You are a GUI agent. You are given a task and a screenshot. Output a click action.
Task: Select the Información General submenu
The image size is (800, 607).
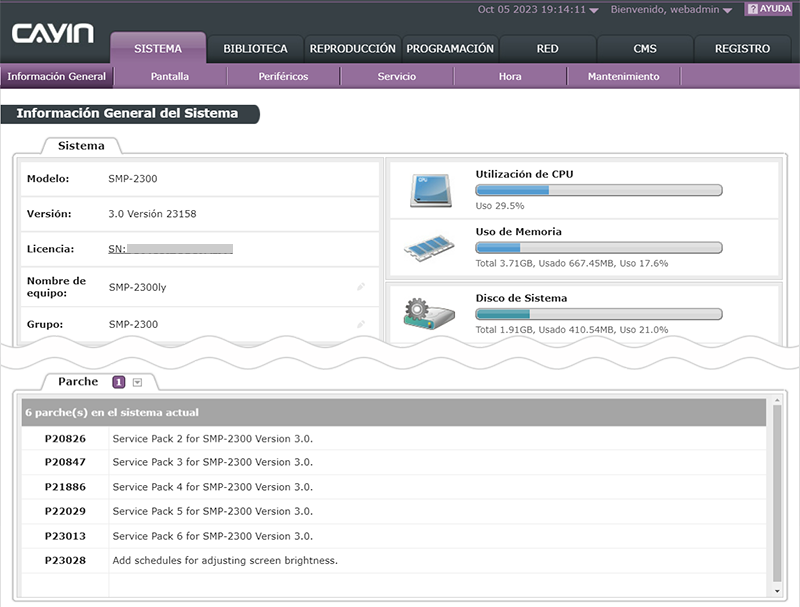[x=57, y=77]
